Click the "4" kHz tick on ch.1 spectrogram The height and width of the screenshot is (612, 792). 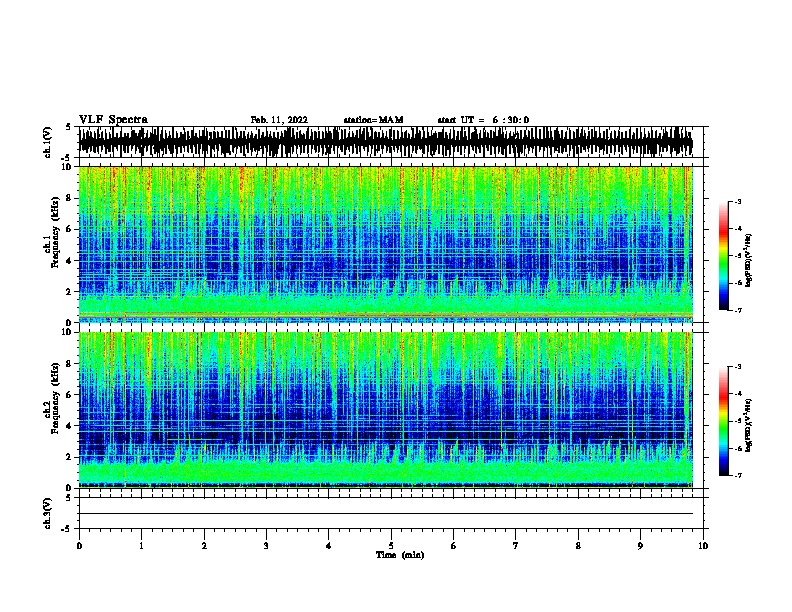(x=69, y=261)
